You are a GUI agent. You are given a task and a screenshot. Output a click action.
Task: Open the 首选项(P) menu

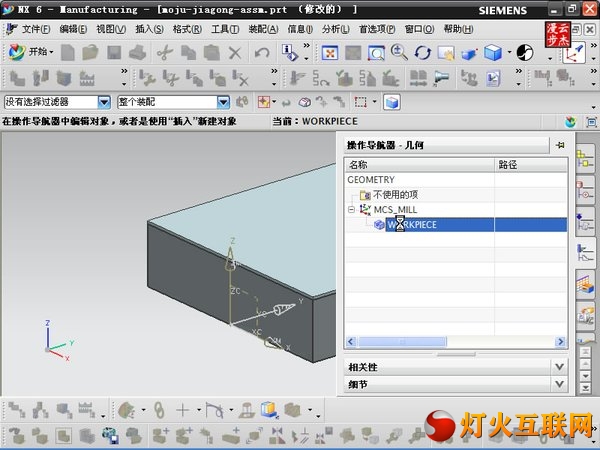(x=377, y=29)
